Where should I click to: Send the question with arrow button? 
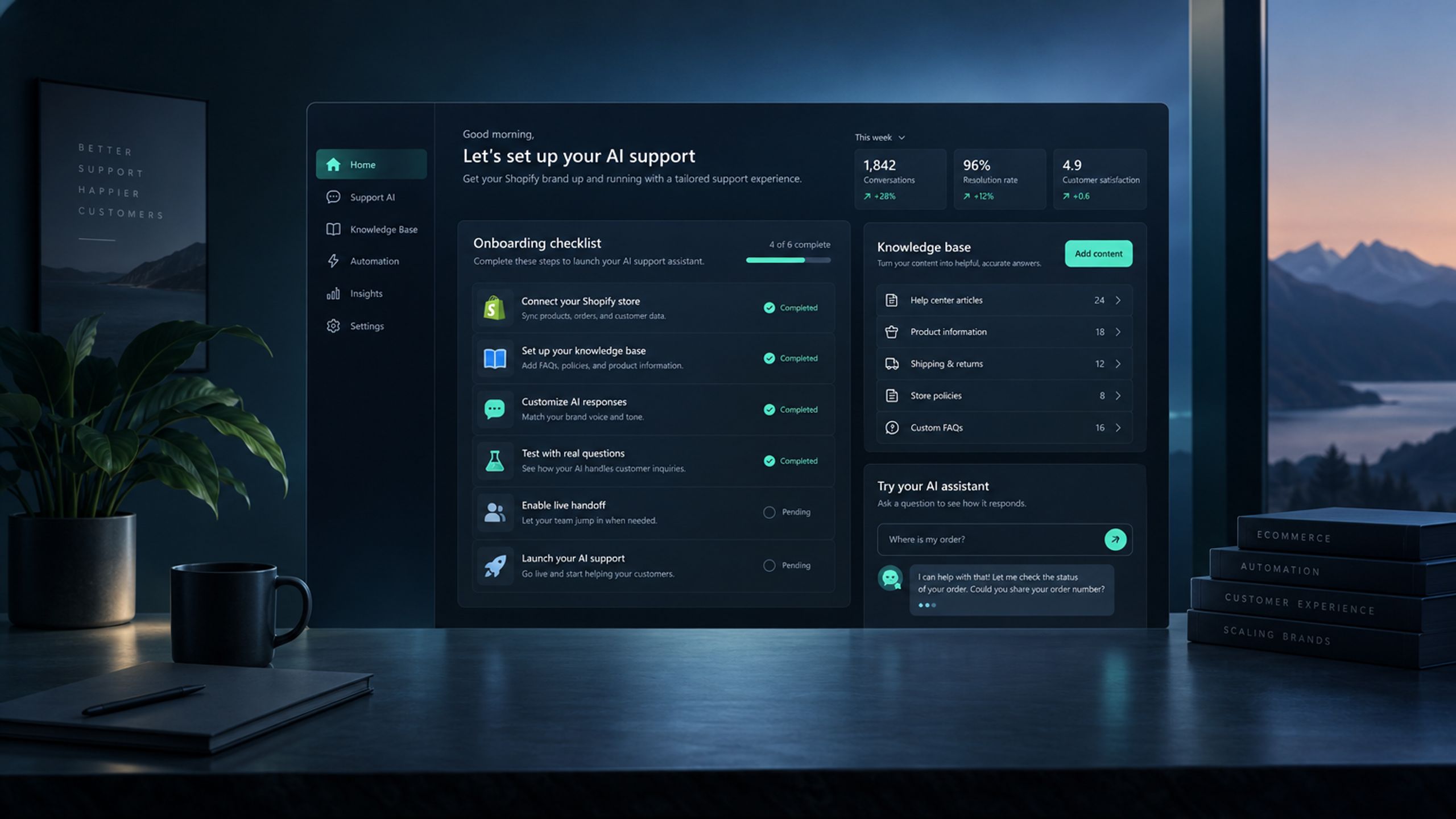click(1115, 539)
